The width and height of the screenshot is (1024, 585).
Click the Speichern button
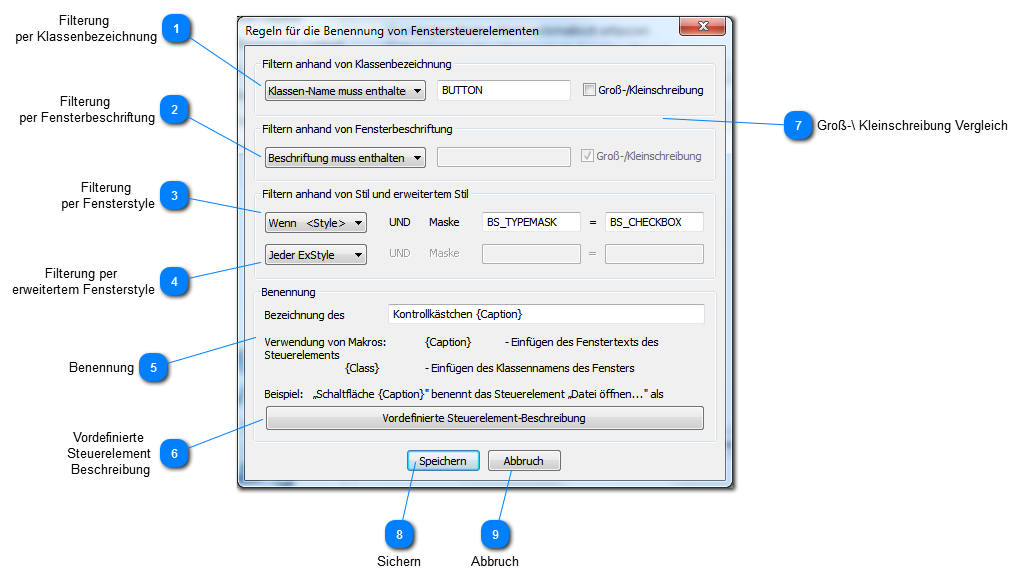coord(443,461)
